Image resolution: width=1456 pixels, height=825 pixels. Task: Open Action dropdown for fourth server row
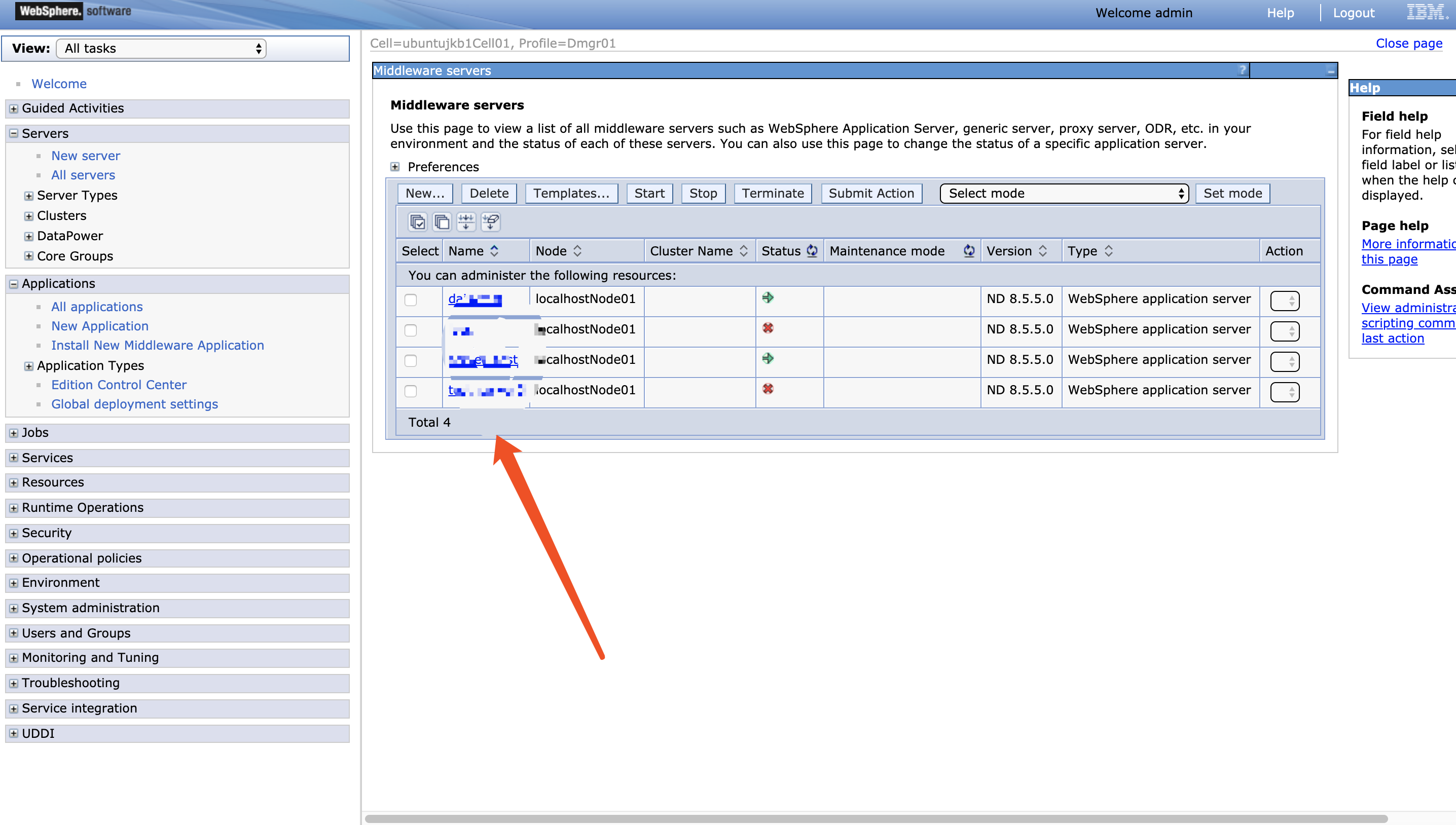point(1284,392)
